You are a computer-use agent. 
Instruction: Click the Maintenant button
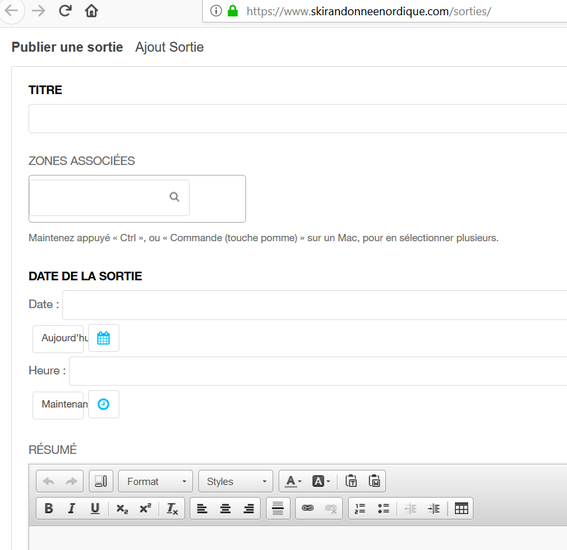click(x=58, y=404)
